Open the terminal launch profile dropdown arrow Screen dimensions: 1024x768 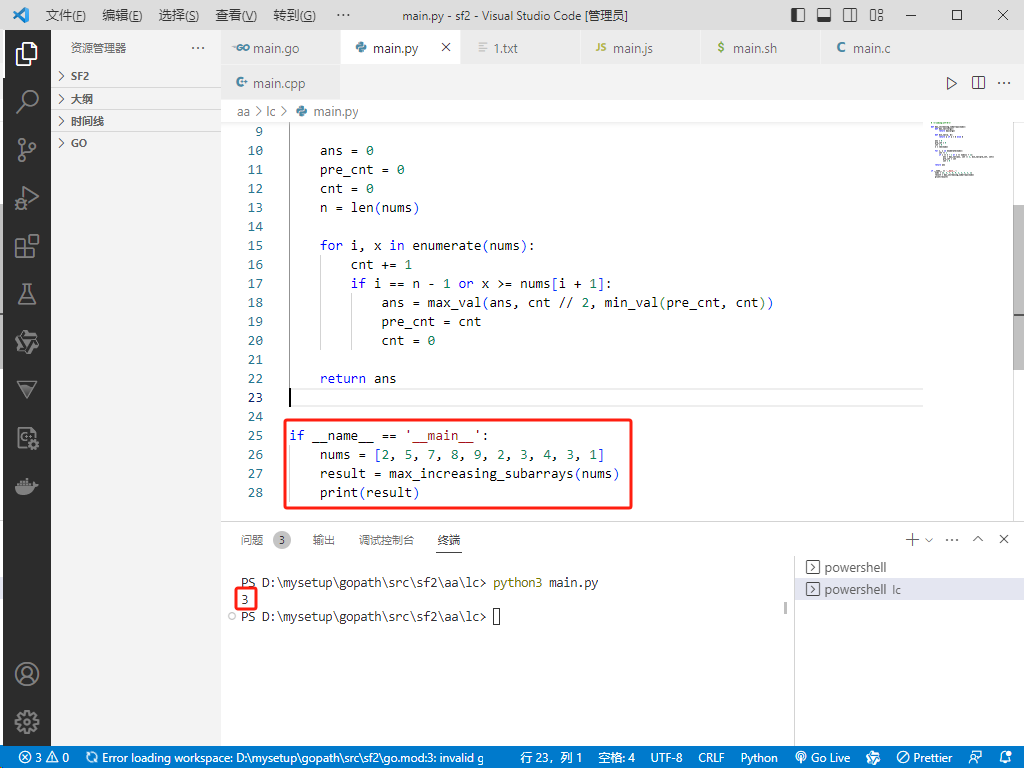[929, 540]
